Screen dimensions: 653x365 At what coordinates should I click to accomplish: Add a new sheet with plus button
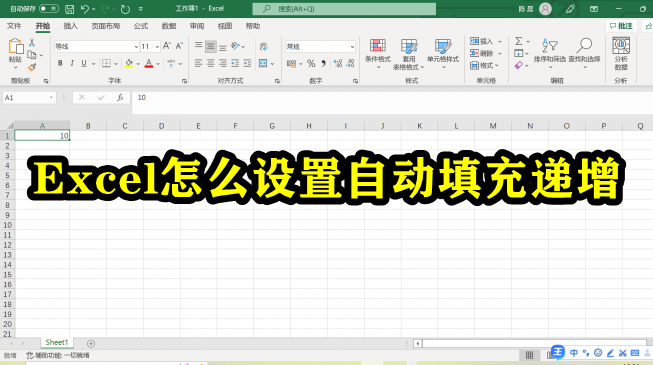(x=91, y=343)
